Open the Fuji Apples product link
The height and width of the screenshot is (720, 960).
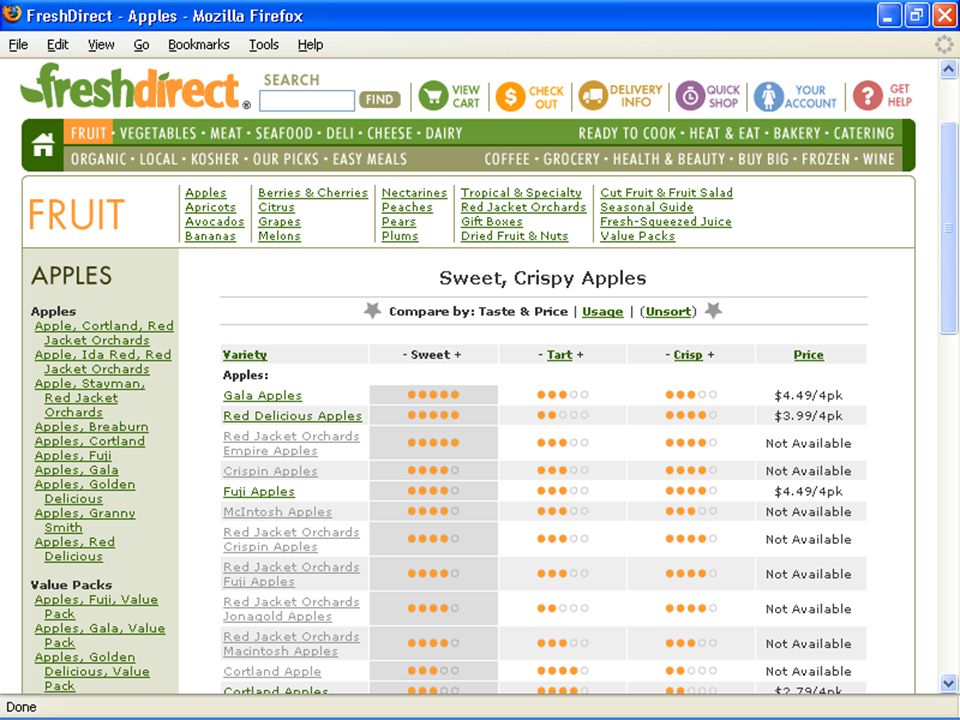(x=259, y=492)
